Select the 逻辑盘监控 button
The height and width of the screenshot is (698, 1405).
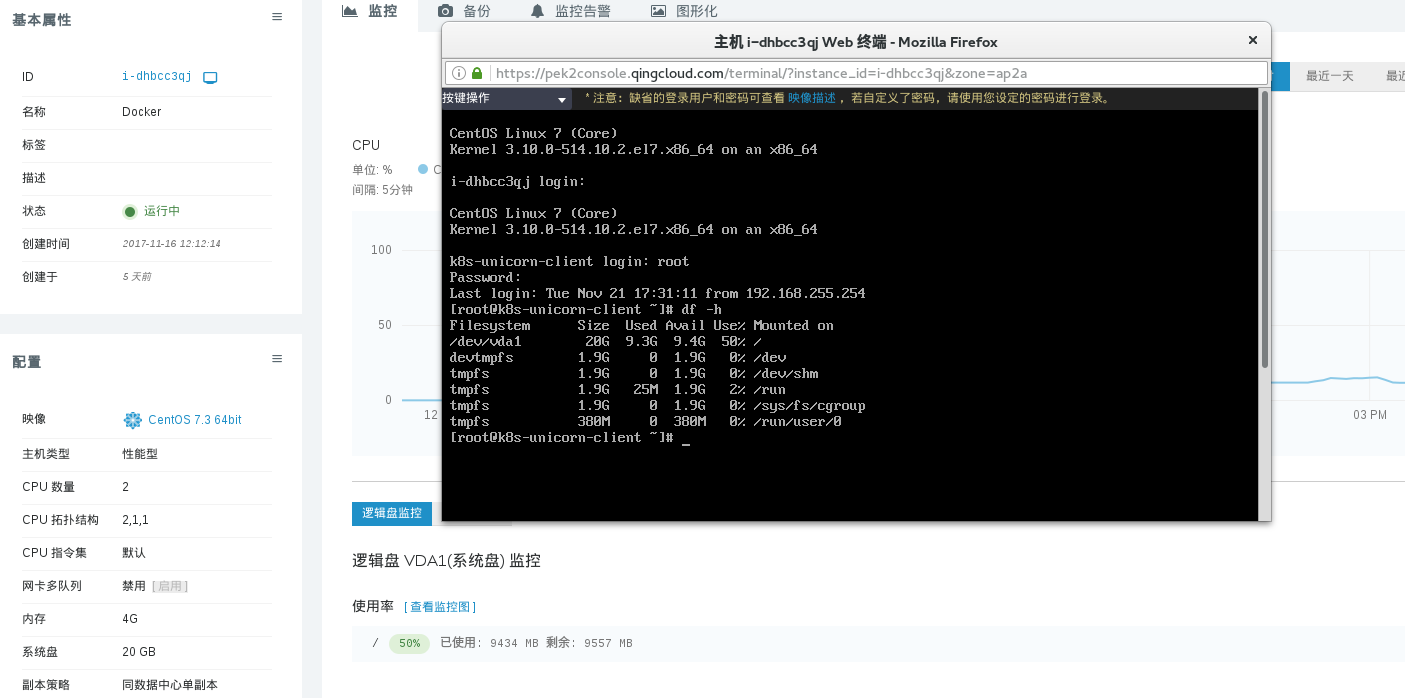coord(392,513)
